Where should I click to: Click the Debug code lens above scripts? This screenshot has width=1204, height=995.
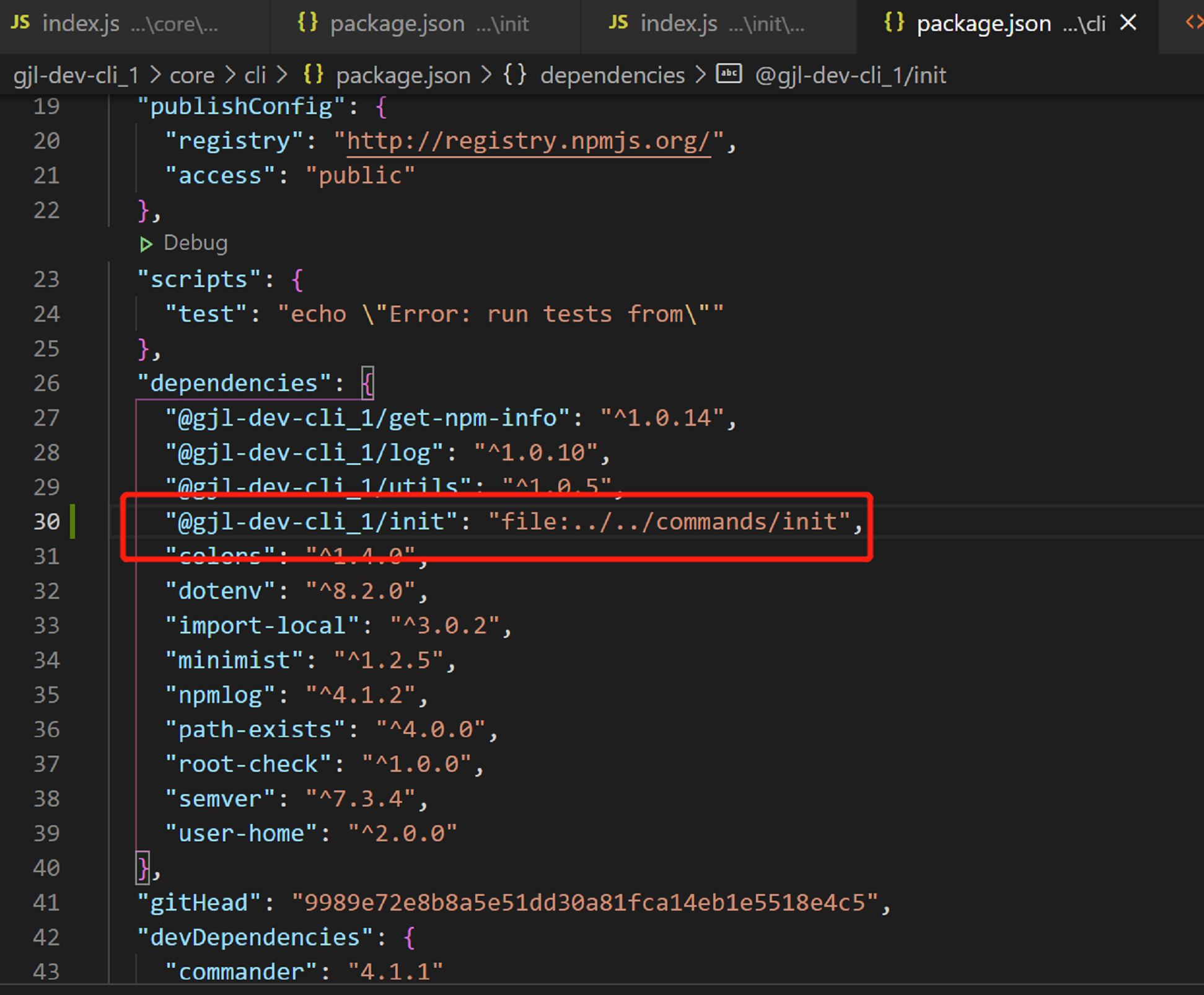click(195, 243)
